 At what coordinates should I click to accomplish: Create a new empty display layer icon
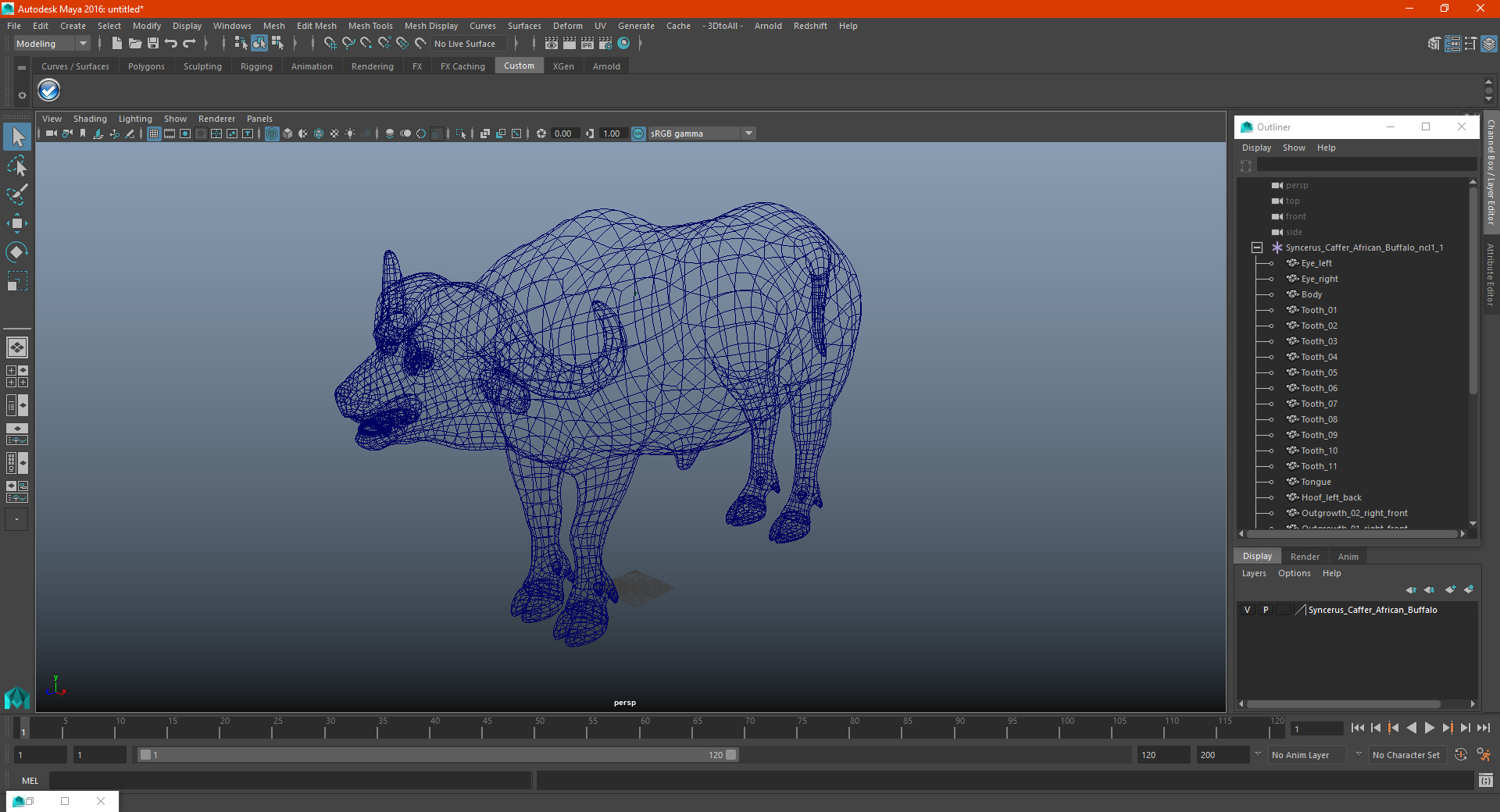point(1451,589)
